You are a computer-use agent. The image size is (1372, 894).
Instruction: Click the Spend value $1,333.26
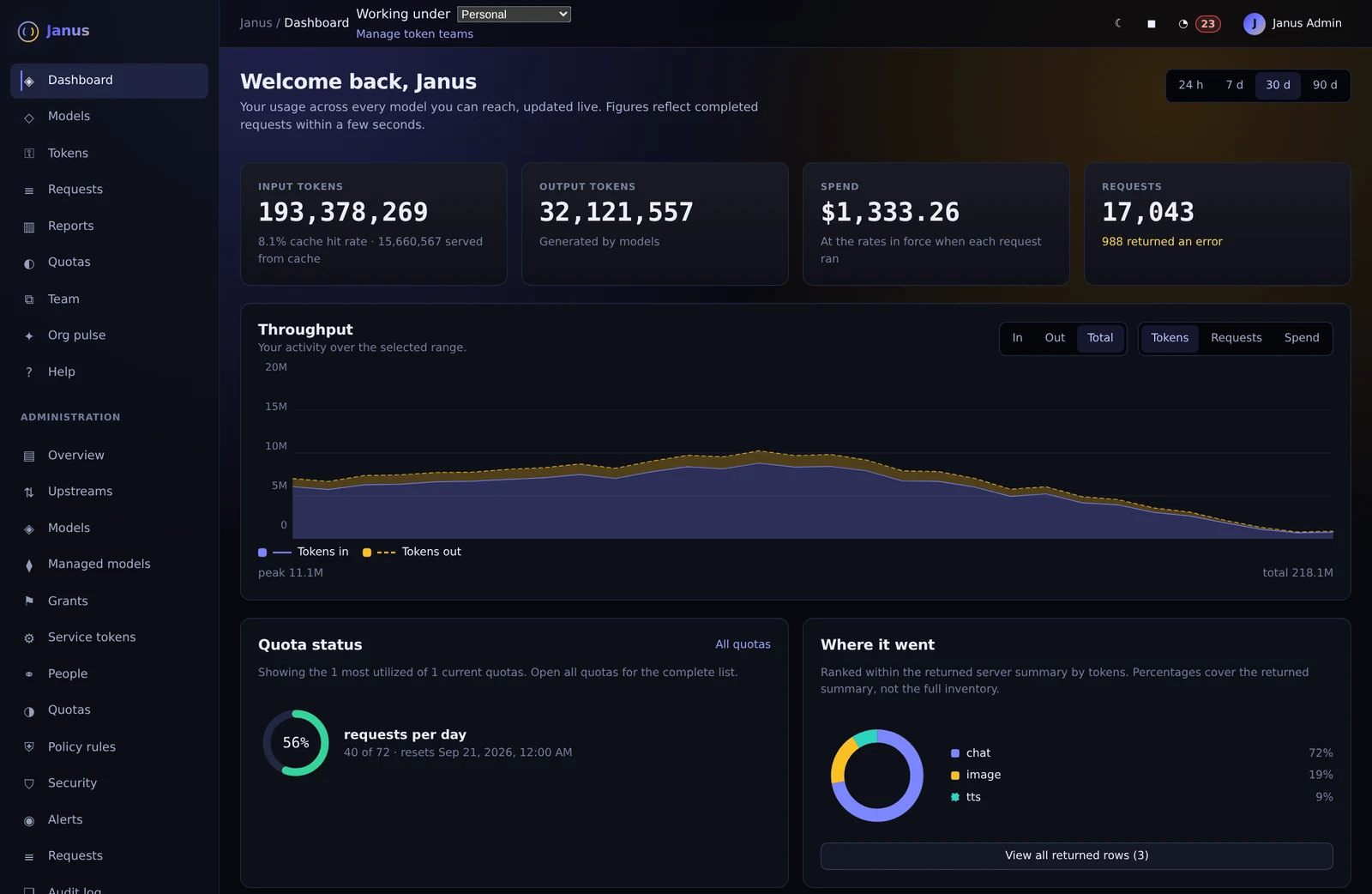click(890, 212)
